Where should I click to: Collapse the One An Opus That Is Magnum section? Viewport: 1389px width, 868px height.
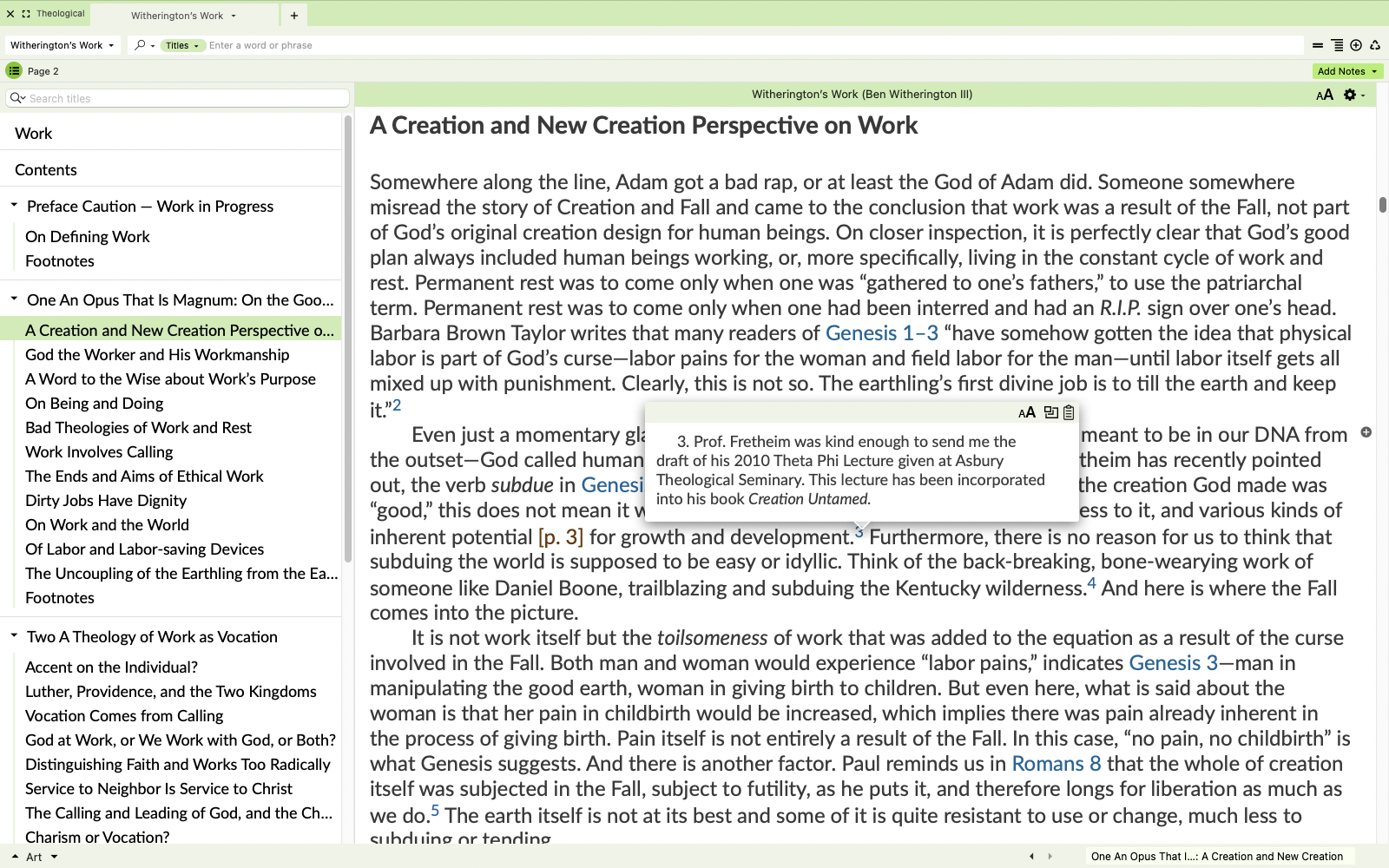(14, 299)
